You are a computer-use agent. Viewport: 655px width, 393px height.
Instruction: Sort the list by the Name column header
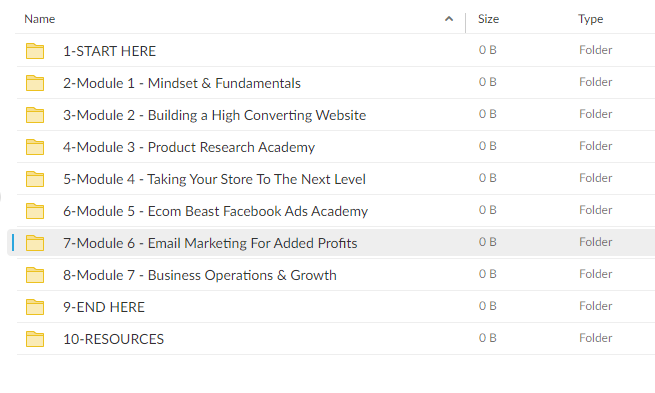coord(40,19)
